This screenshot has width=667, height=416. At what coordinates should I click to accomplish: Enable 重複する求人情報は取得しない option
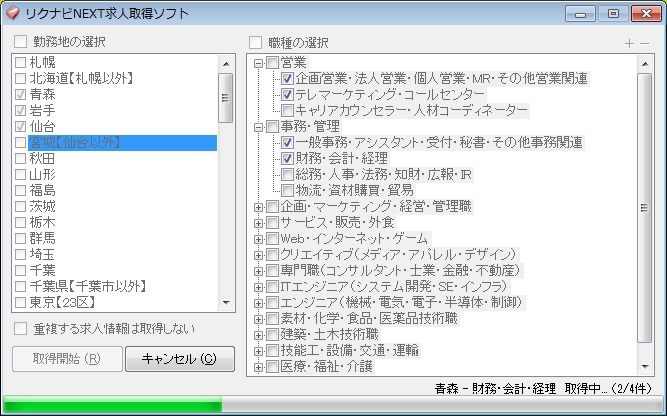pos(20,328)
